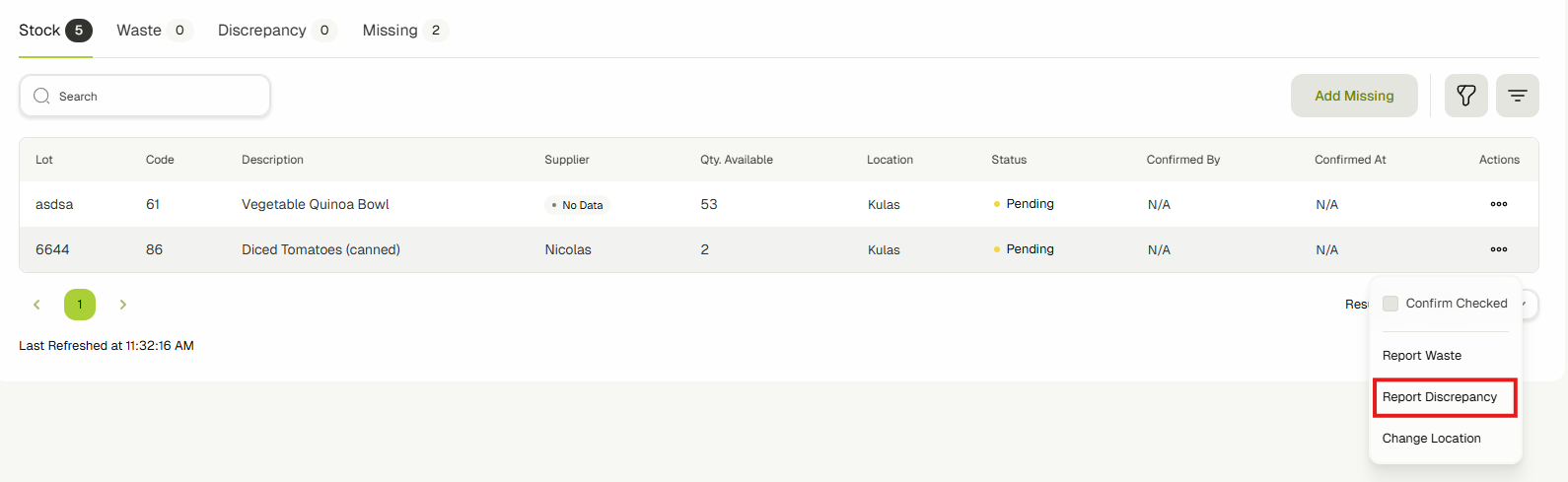
Task: Click the search magnifier icon
Action: (41, 97)
